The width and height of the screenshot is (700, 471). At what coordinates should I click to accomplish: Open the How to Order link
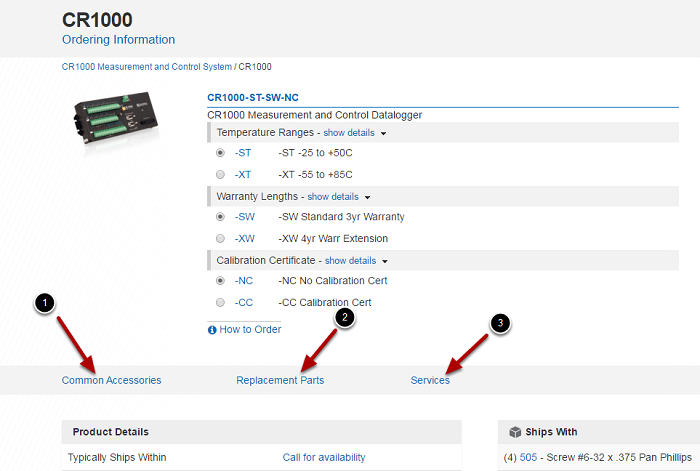coord(250,329)
